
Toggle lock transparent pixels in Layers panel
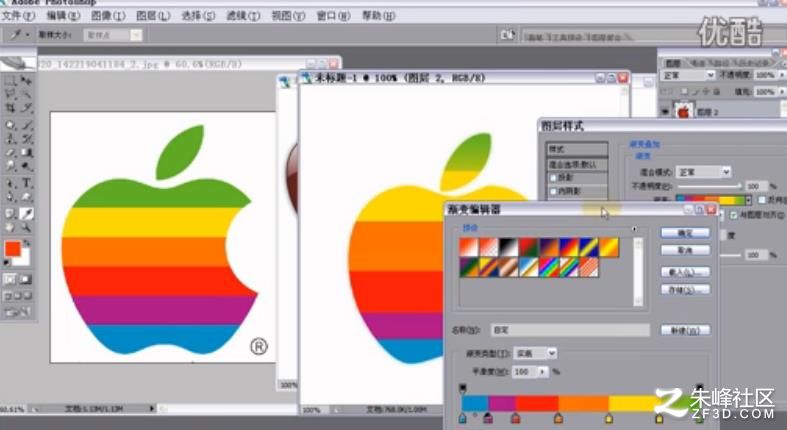[x=685, y=92]
